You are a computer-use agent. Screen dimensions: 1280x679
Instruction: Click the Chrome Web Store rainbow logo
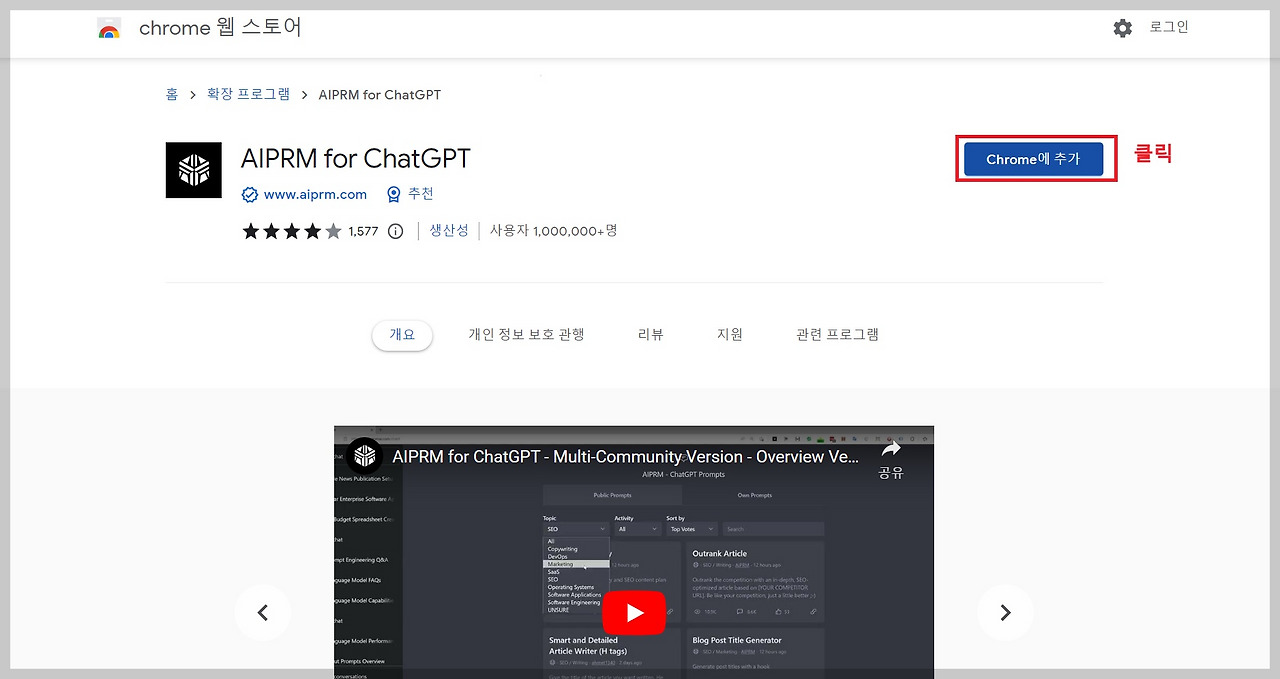(x=109, y=29)
